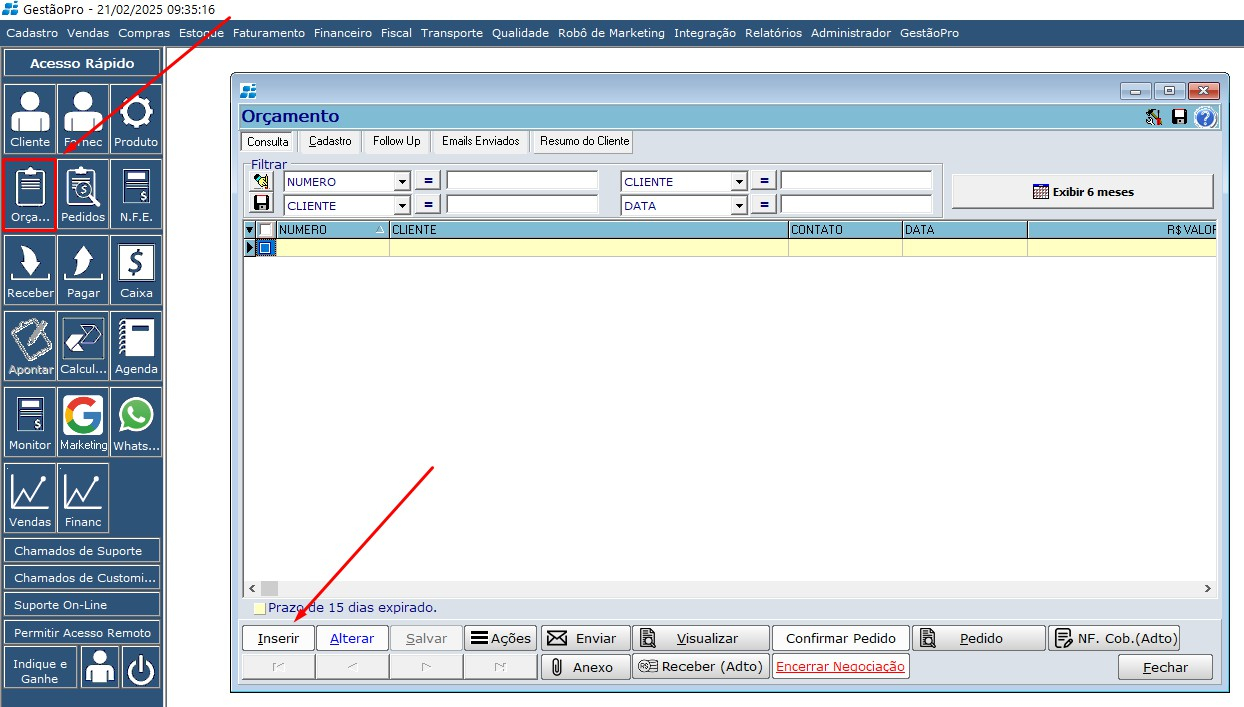Screen dimensions: 1244x707
Task: Click the NF. Cob.(Adto) button
Action: click(x=1115, y=638)
